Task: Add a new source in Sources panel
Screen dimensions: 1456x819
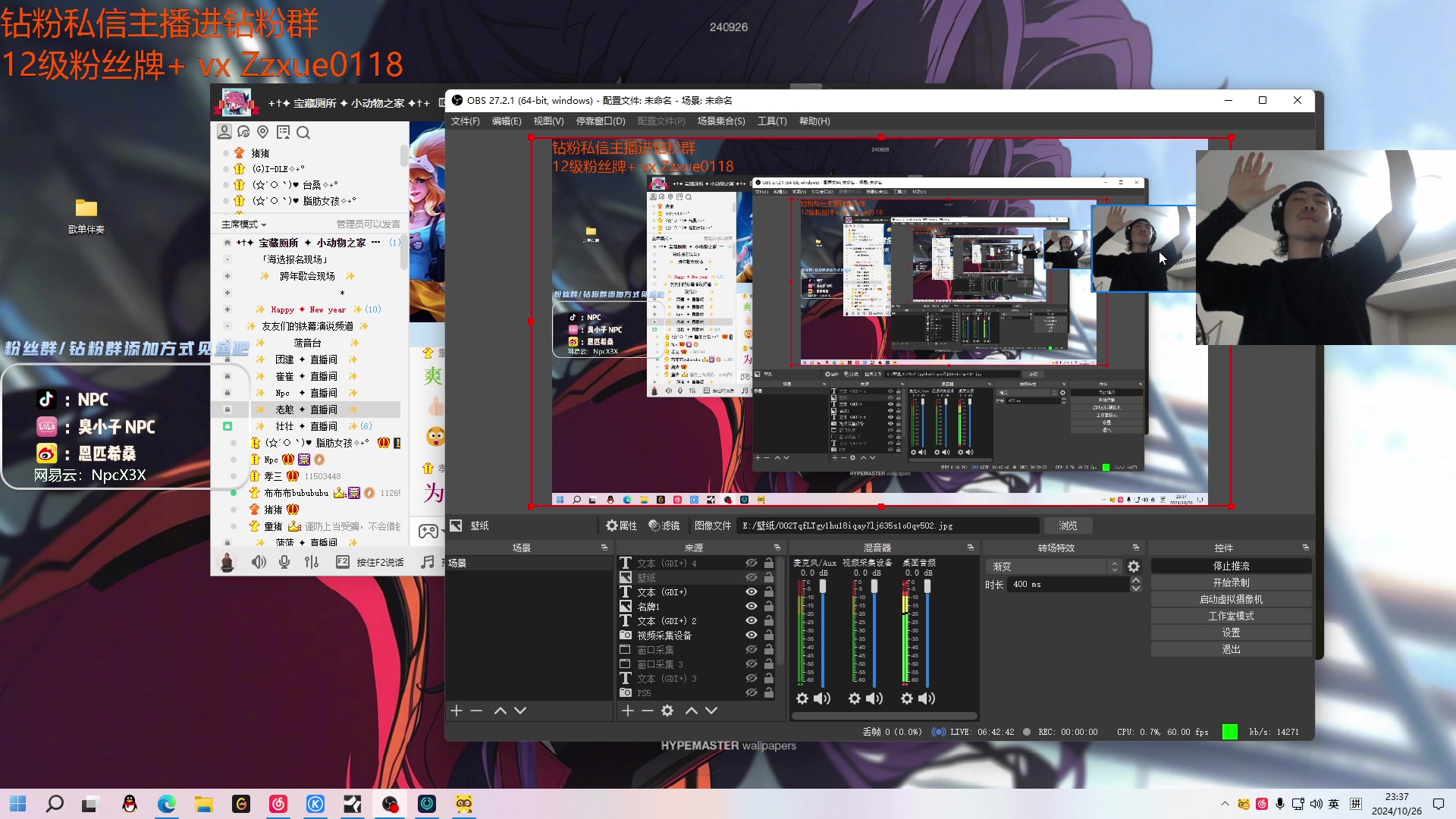Action: click(628, 711)
